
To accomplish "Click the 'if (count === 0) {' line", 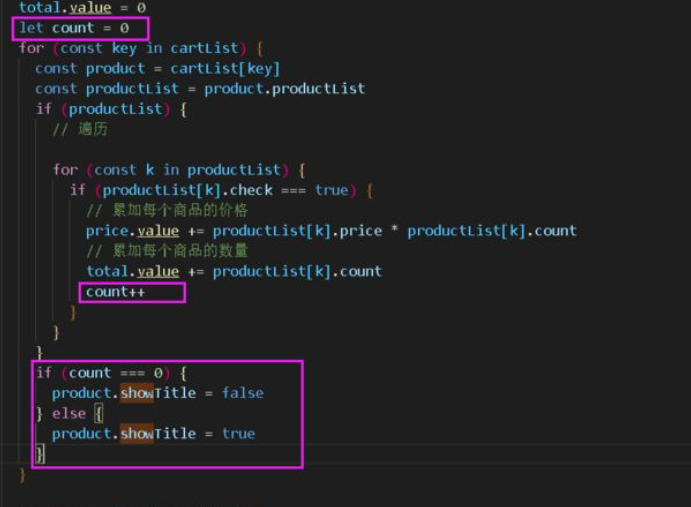I will 111,373.
